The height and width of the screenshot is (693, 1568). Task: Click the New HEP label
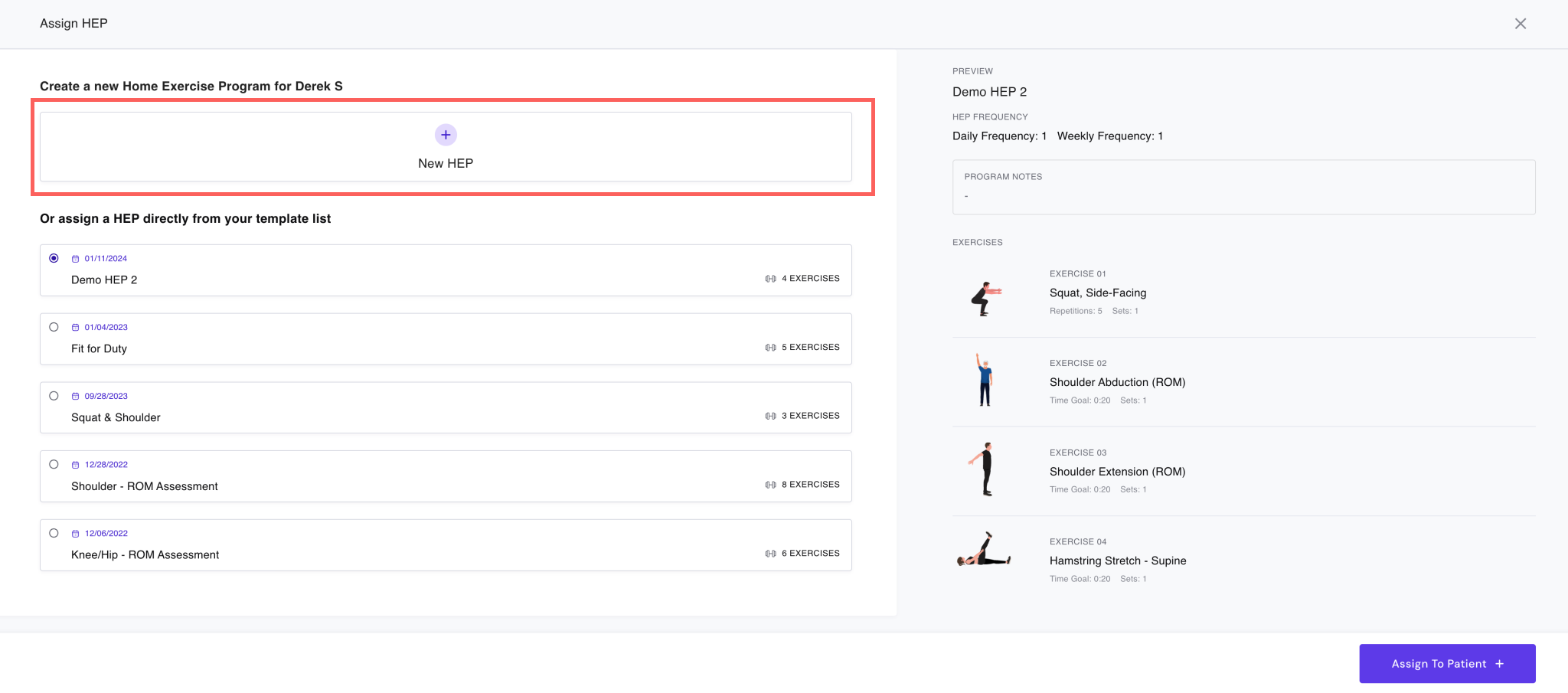tap(446, 163)
